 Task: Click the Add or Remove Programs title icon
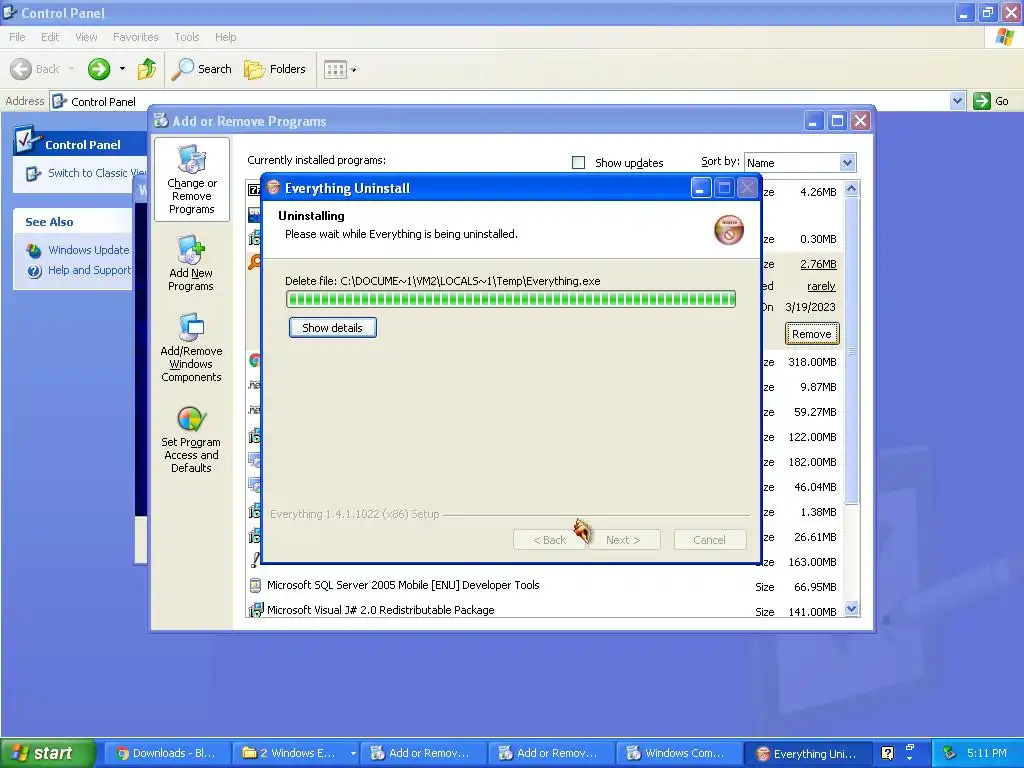pos(161,121)
